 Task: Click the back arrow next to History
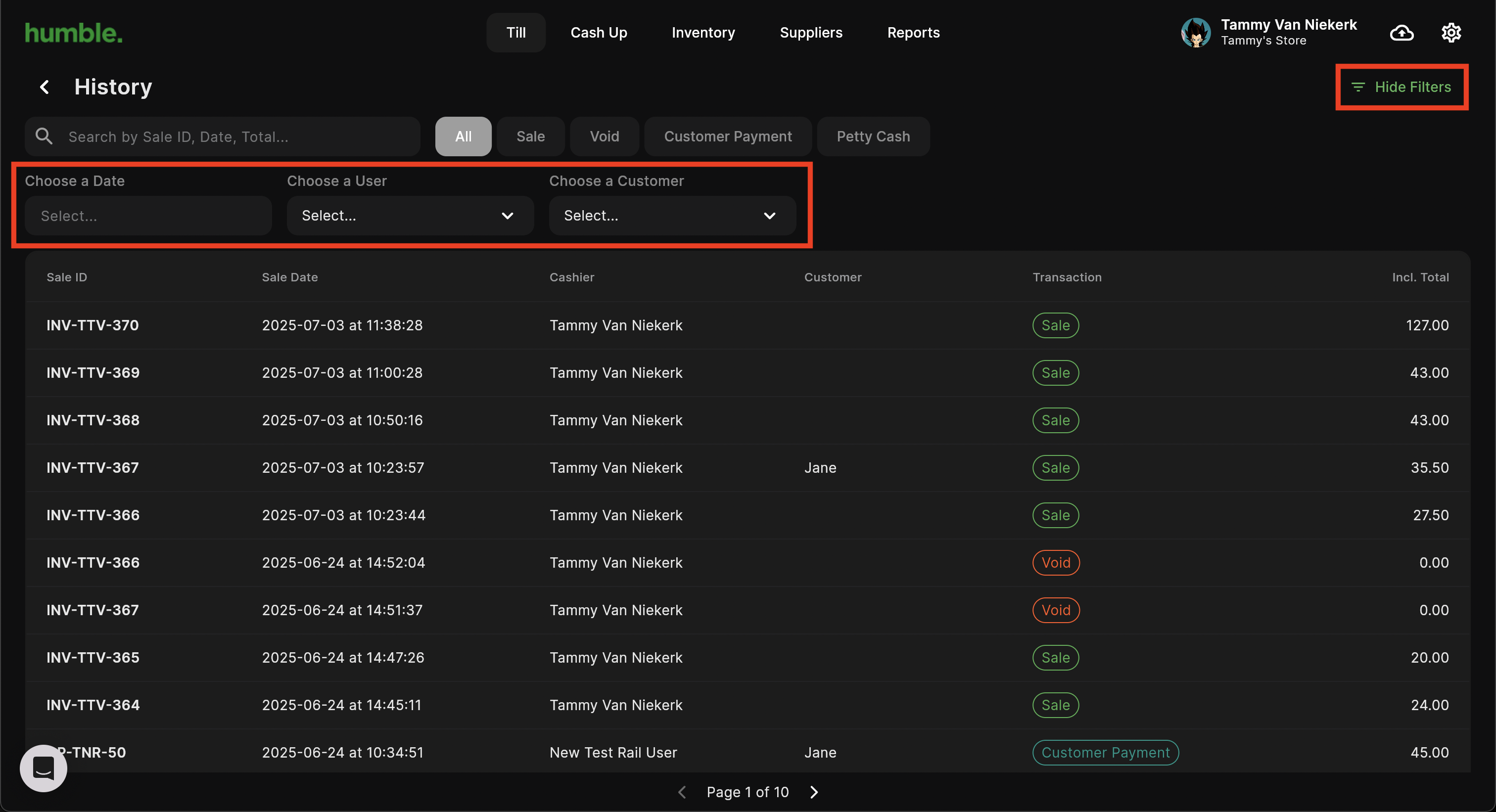click(x=44, y=87)
